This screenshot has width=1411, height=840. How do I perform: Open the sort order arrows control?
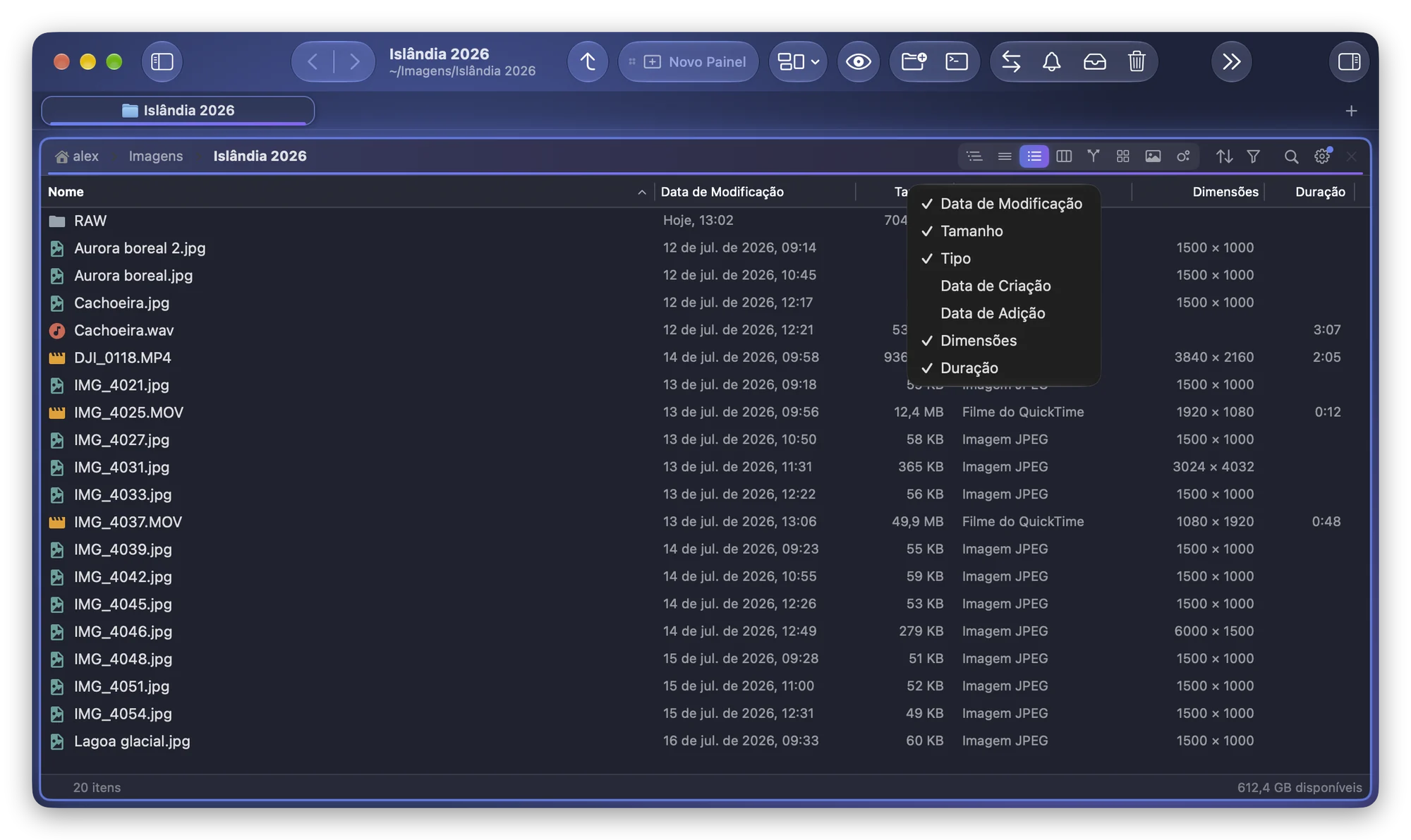[x=1224, y=156]
